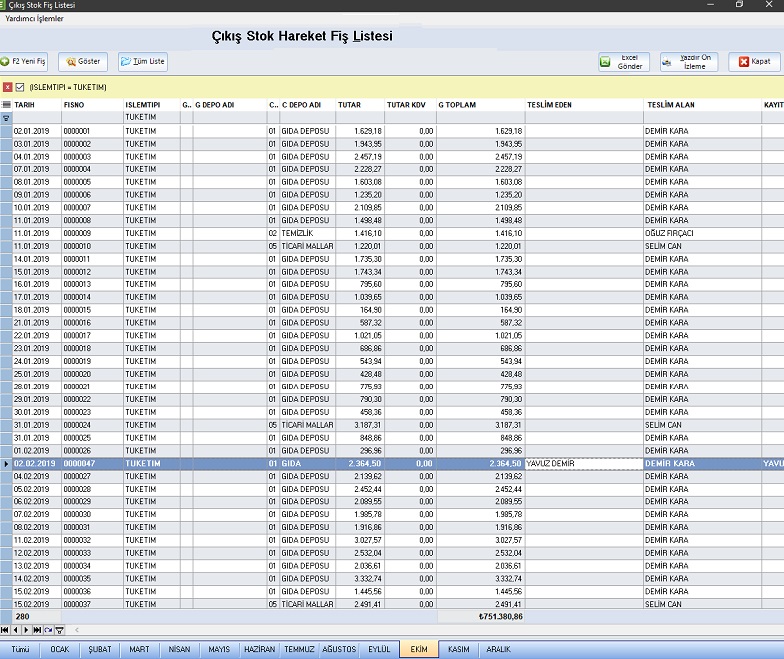Click the filter row funnel icon
The width and height of the screenshot is (784, 659).
[6, 118]
